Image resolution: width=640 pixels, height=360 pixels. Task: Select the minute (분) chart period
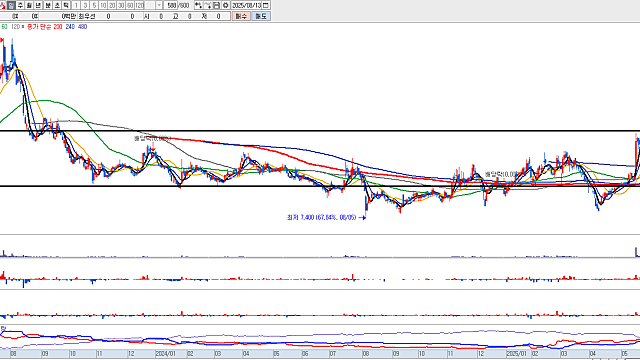tap(48, 5)
